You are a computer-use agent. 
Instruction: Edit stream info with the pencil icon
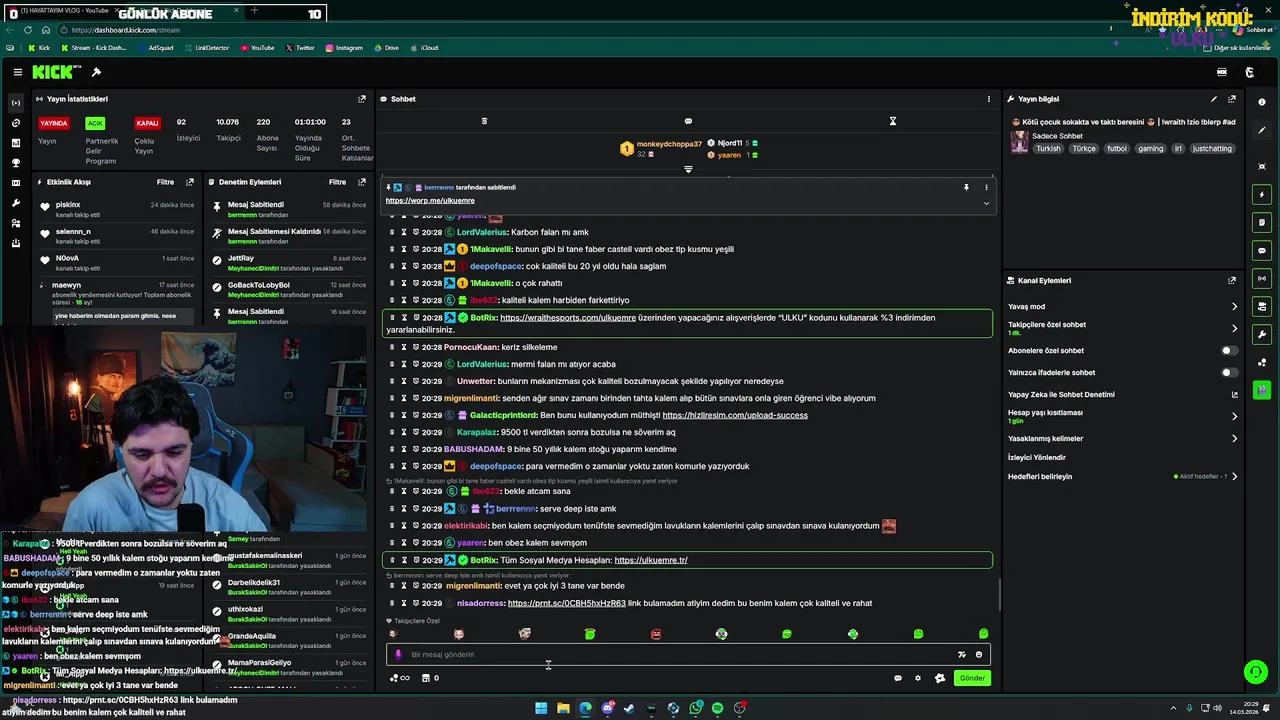(1214, 99)
